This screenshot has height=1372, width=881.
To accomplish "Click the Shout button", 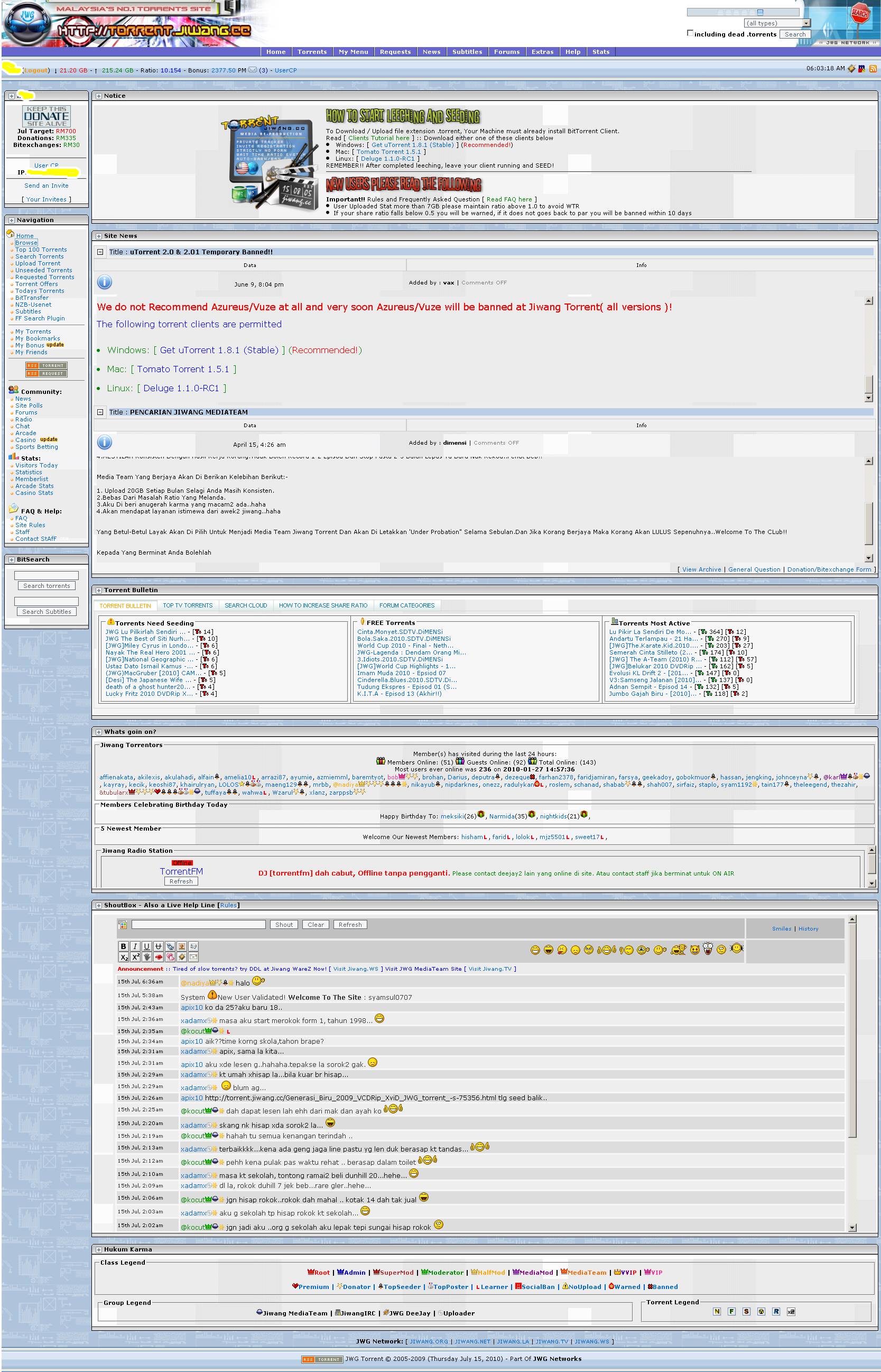I will click(284, 925).
